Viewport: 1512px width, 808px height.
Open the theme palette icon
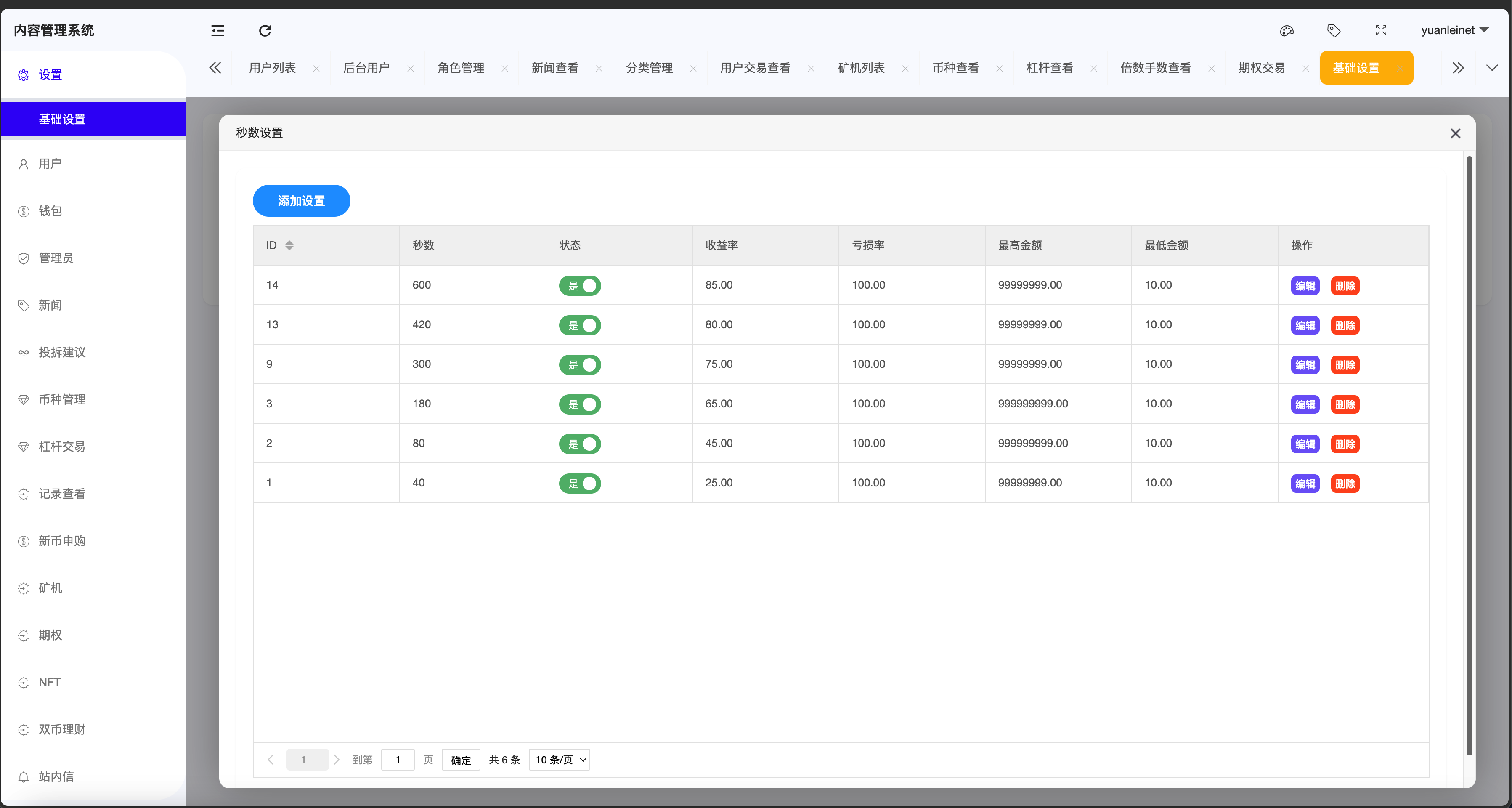click(1287, 31)
